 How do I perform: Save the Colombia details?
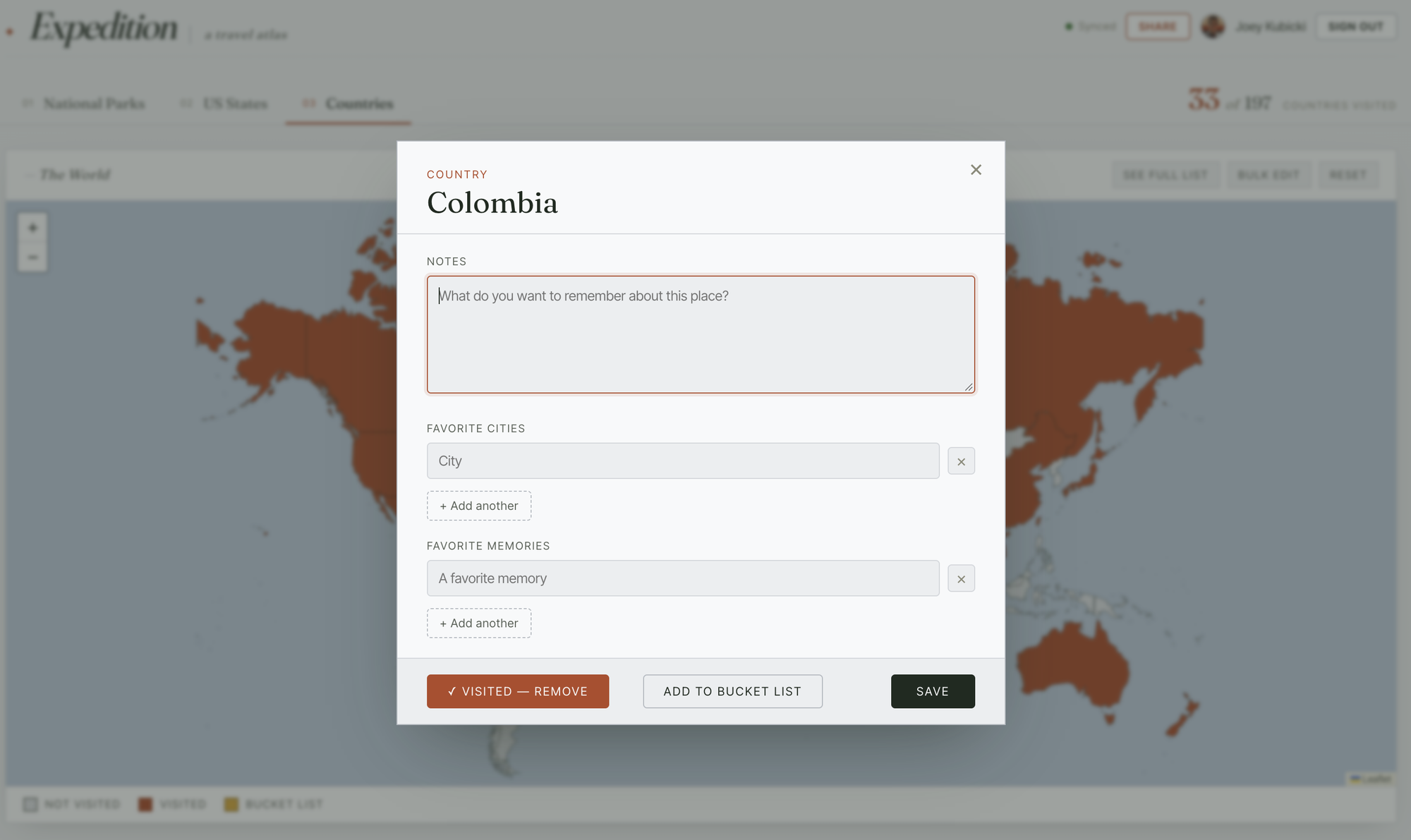pyautogui.click(x=933, y=691)
